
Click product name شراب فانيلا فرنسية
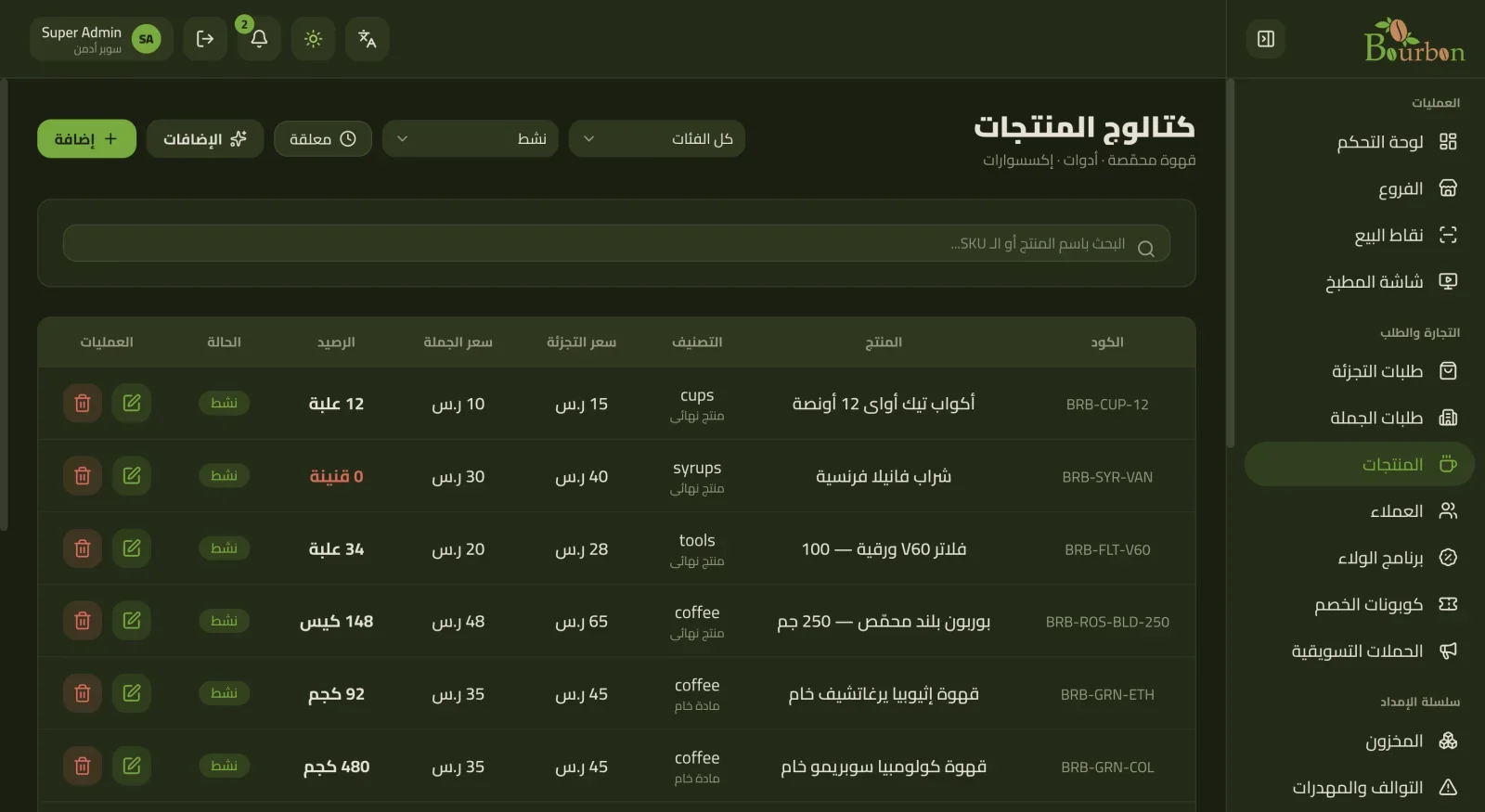coord(884,477)
